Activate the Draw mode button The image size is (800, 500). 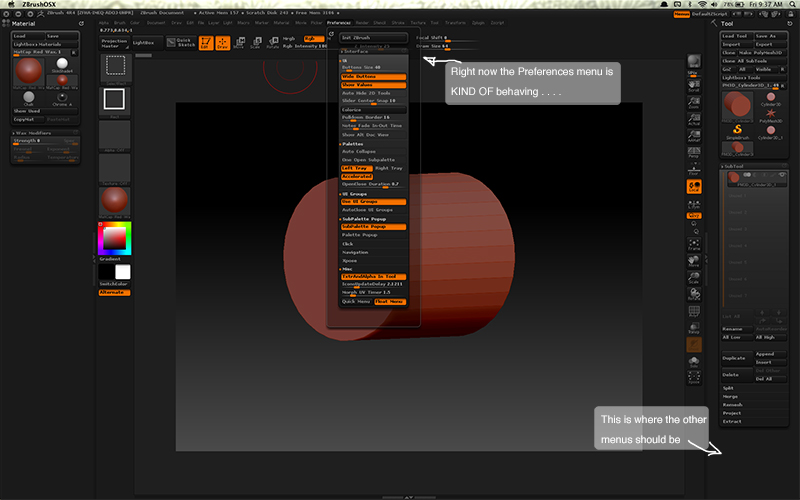click(223, 43)
